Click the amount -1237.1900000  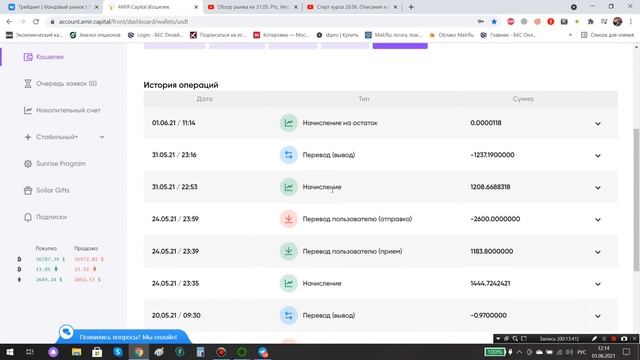click(x=492, y=155)
